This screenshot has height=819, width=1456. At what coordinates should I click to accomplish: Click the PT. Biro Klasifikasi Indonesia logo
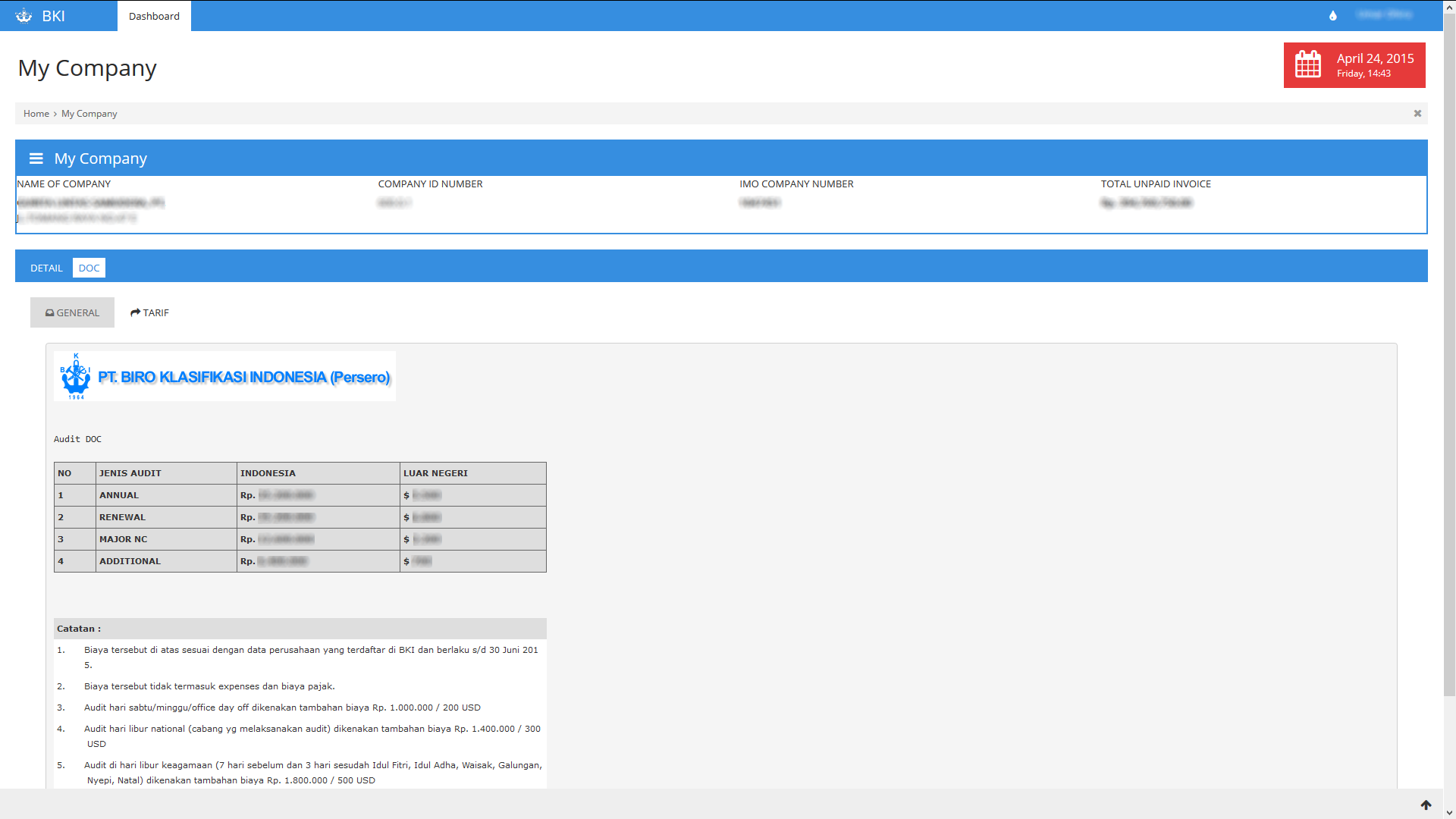[224, 376]
